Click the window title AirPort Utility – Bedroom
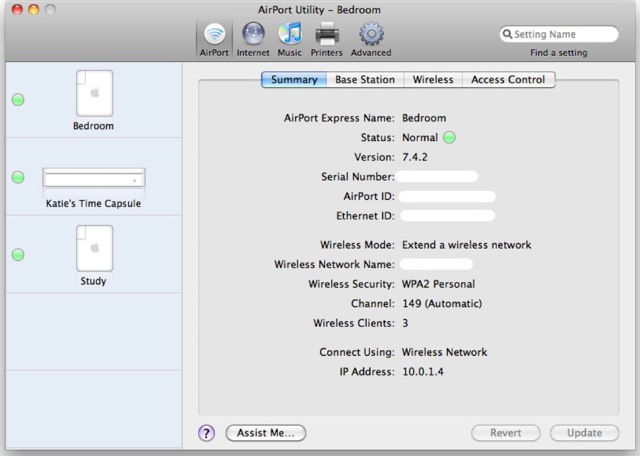Viewport: 640px width, 456px height. 319,10
